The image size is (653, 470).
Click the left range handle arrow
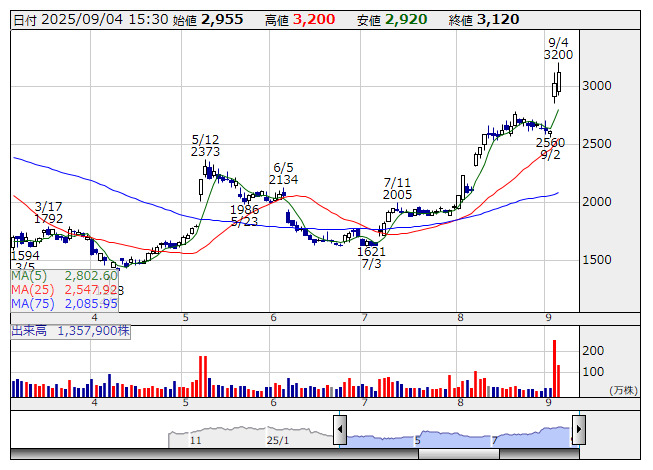pyautogui.click(x=339, y=429)
